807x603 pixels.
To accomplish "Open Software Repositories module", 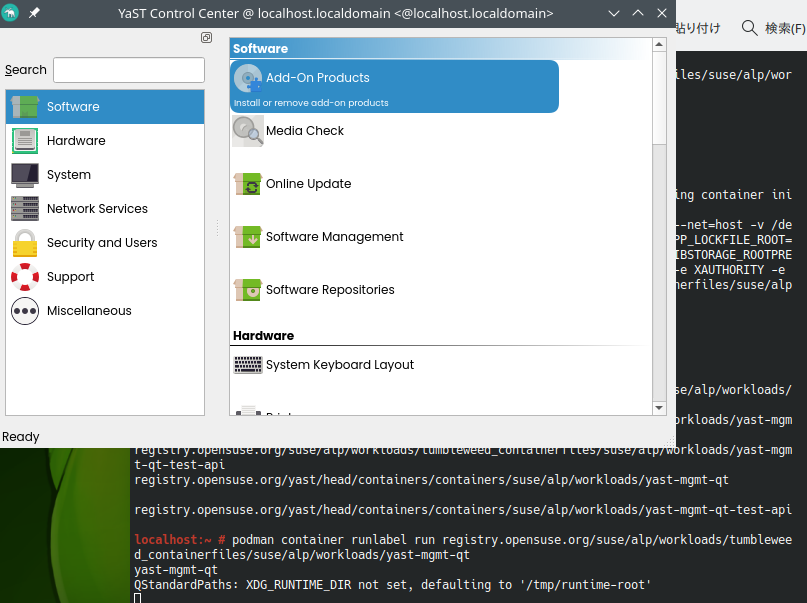I will tap(330, 290).
